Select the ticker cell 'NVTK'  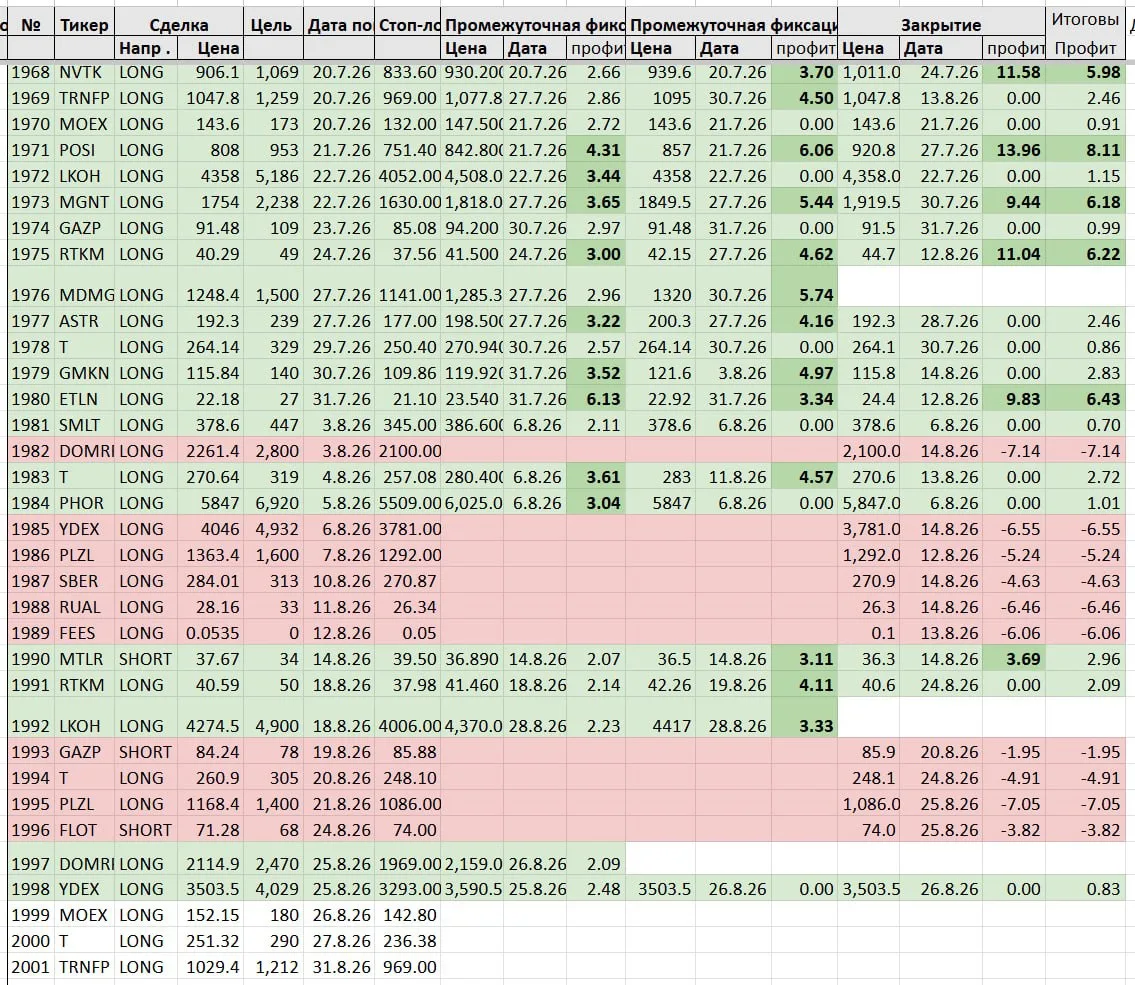coord(84,72)
